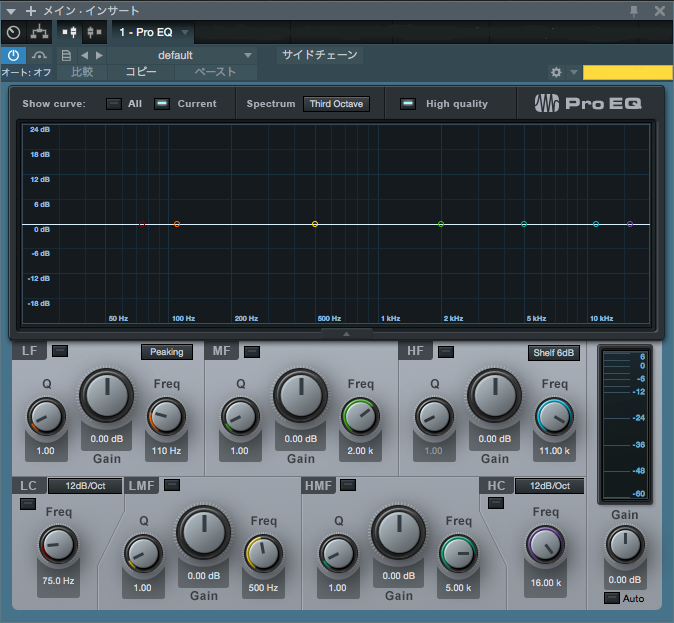Click the teal HMF node on curve
Image resolution: width=674 pixels, height=623 pixels.
524,224
